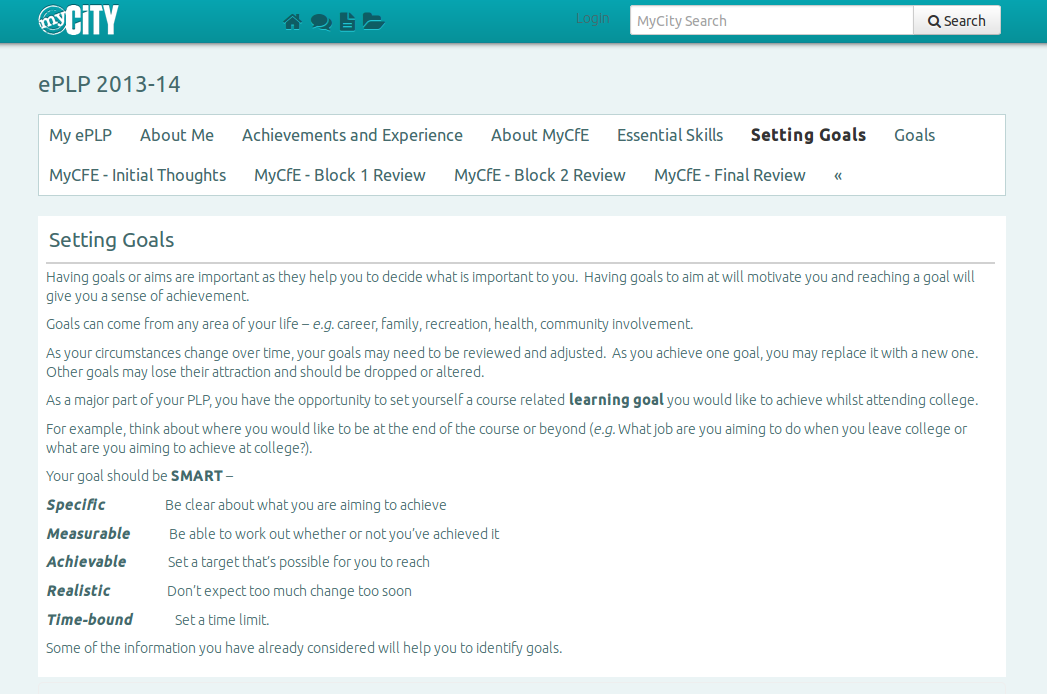
Task: Click the bold 'learning goal' text
Action: [x=616, y=400]
